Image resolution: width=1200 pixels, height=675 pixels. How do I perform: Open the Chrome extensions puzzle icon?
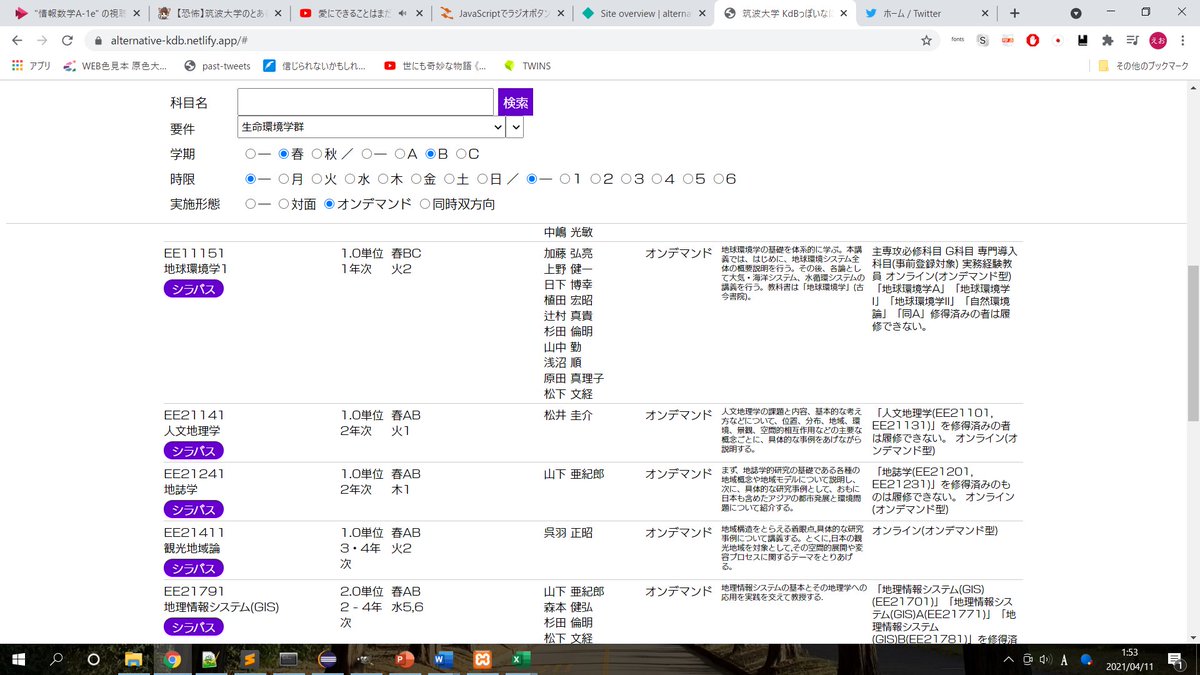click(1107, 40)
